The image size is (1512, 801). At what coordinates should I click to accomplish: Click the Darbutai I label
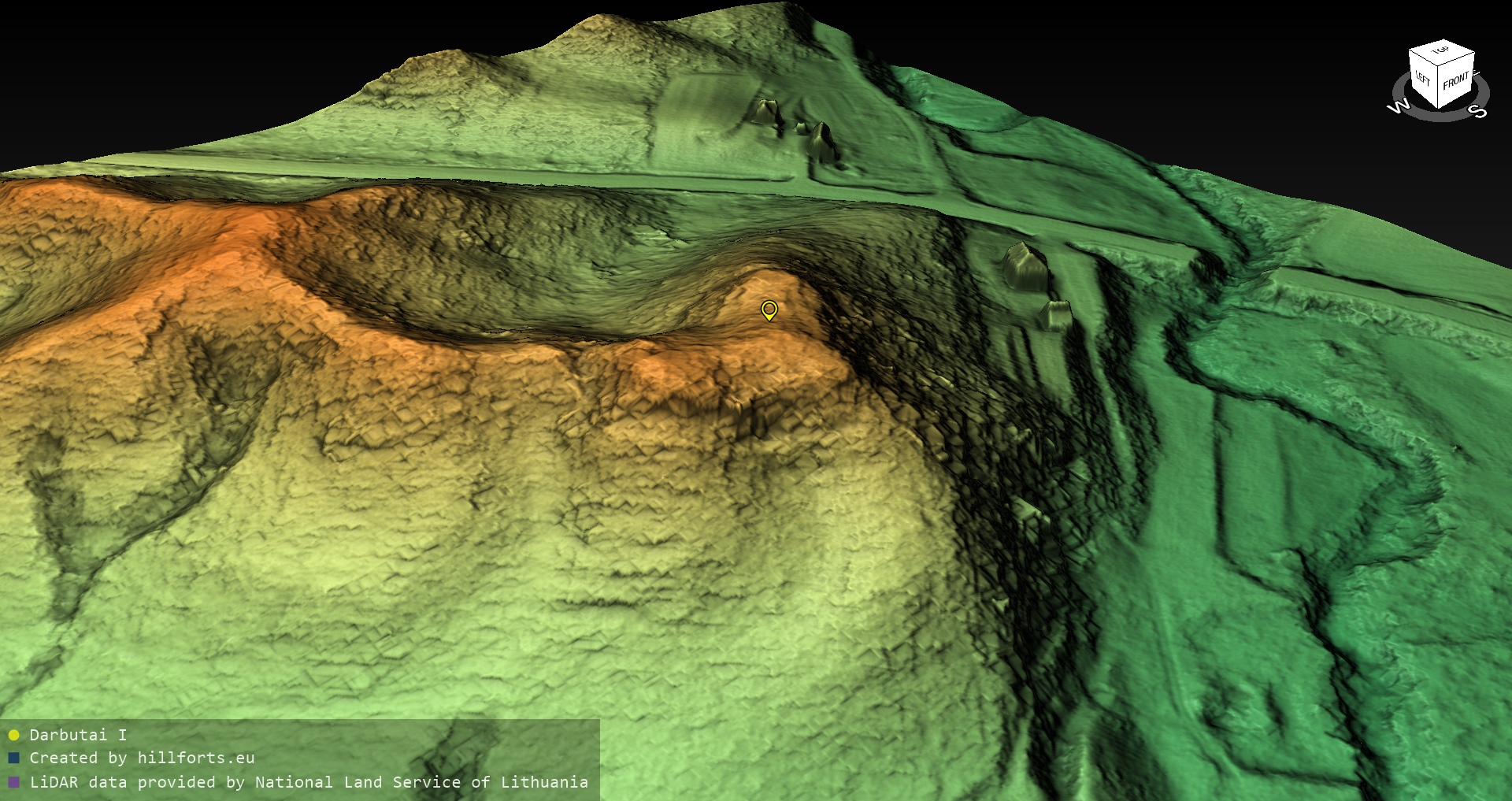78,735
